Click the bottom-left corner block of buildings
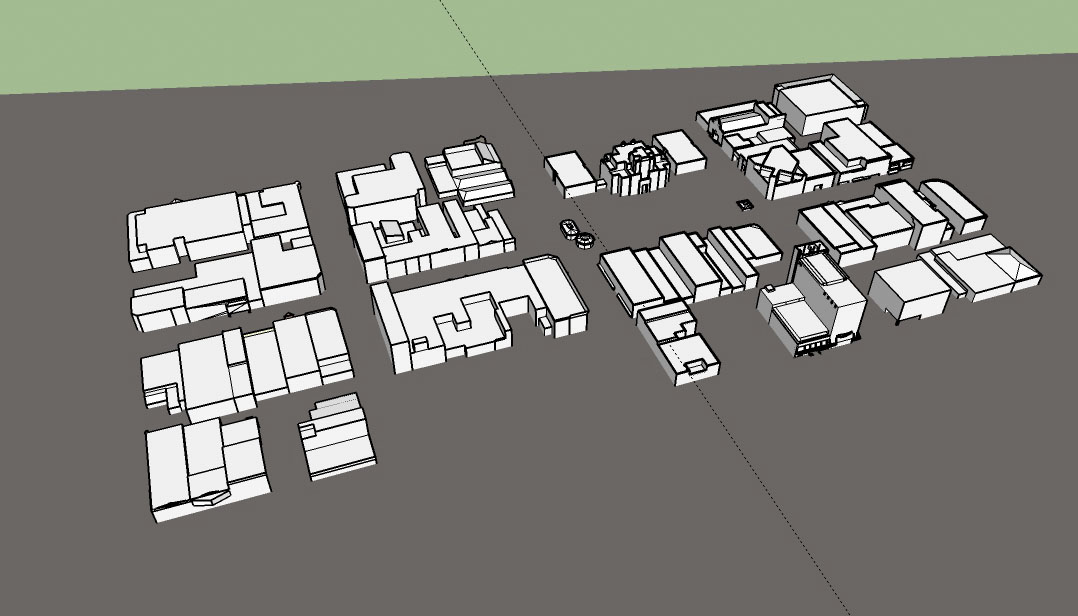Screen dimensions: 1078x616 205,465
